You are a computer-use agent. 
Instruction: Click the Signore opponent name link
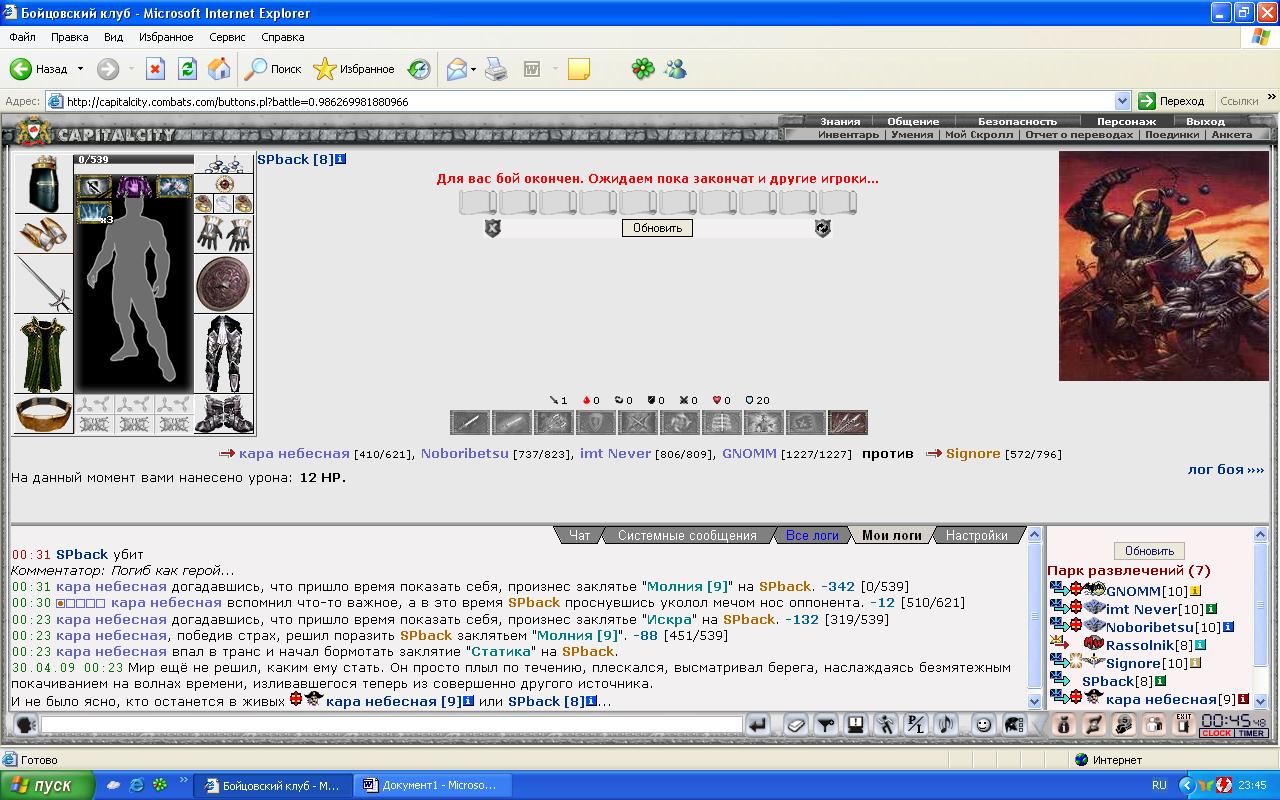coord(973,453)
